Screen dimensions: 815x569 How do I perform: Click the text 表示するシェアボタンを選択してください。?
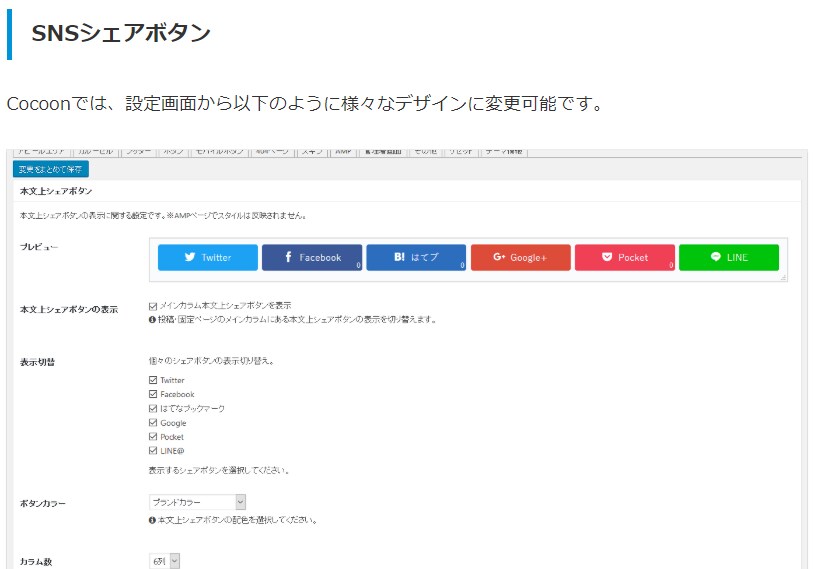(x=219, y=470)
